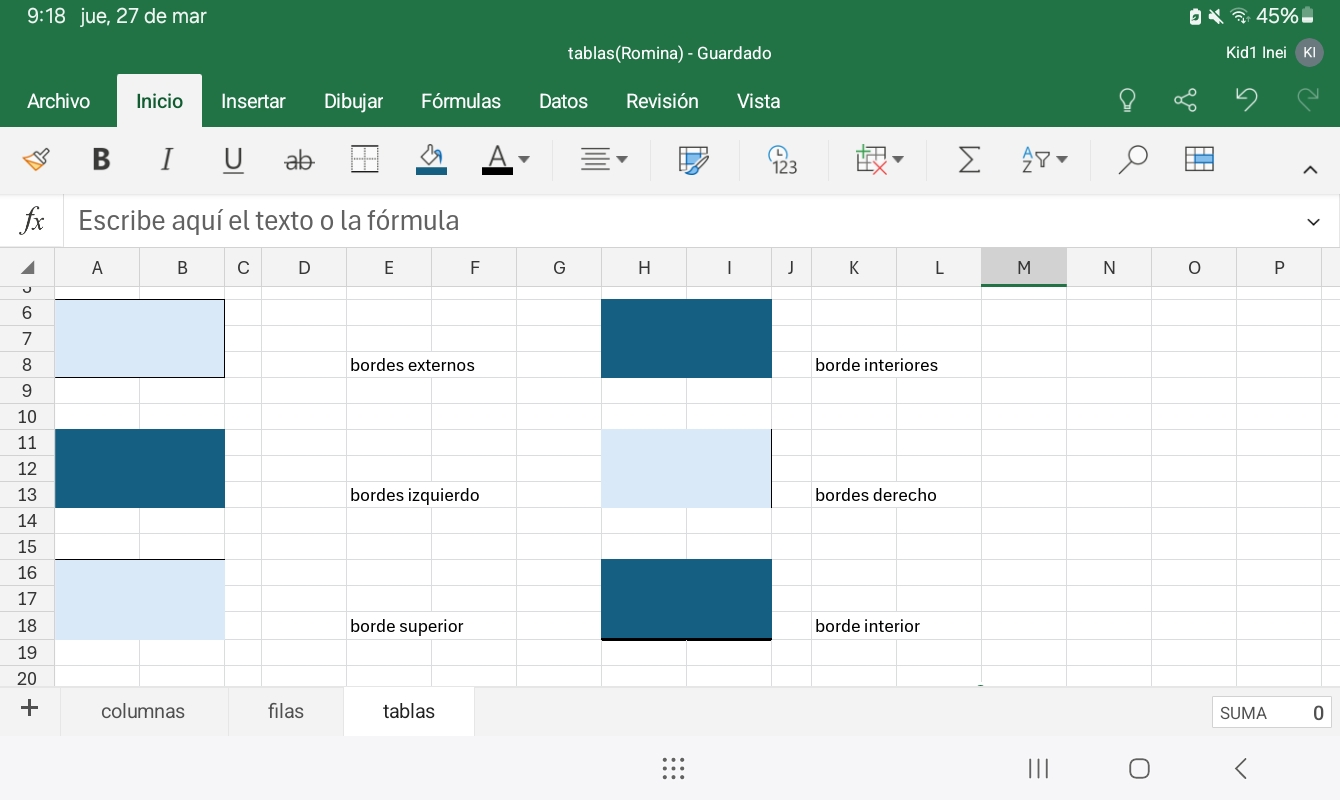Viewport: 1340px width, 800px height.
Task: Expand the formula bar chevron
Action: 1313,221
